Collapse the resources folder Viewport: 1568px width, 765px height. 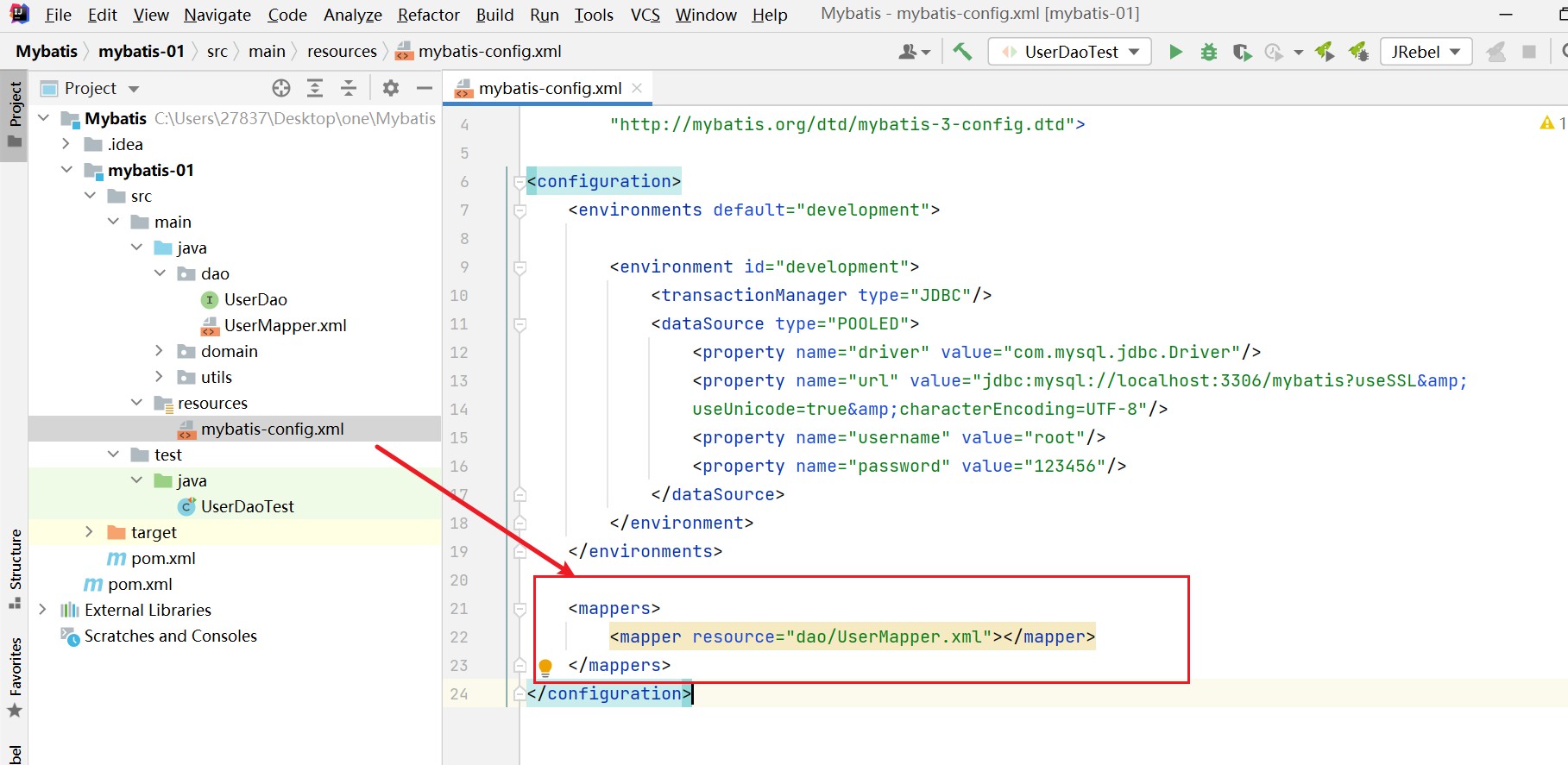136,403
